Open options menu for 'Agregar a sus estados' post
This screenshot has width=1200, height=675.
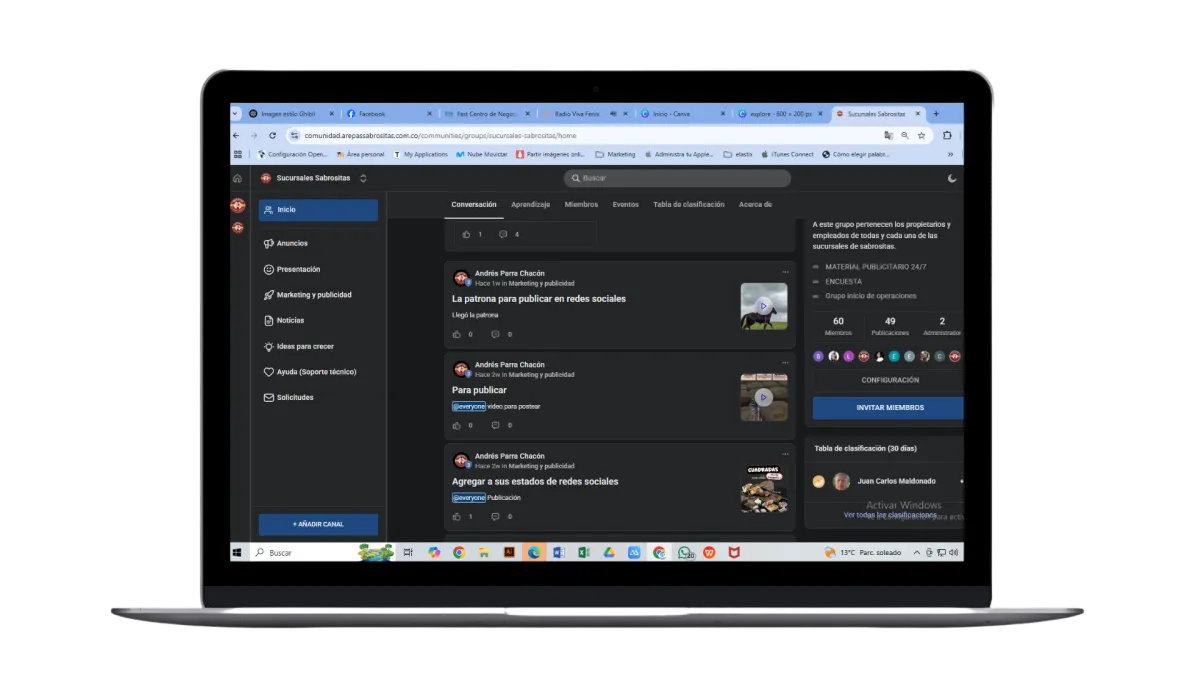click(x=786, y=454)
